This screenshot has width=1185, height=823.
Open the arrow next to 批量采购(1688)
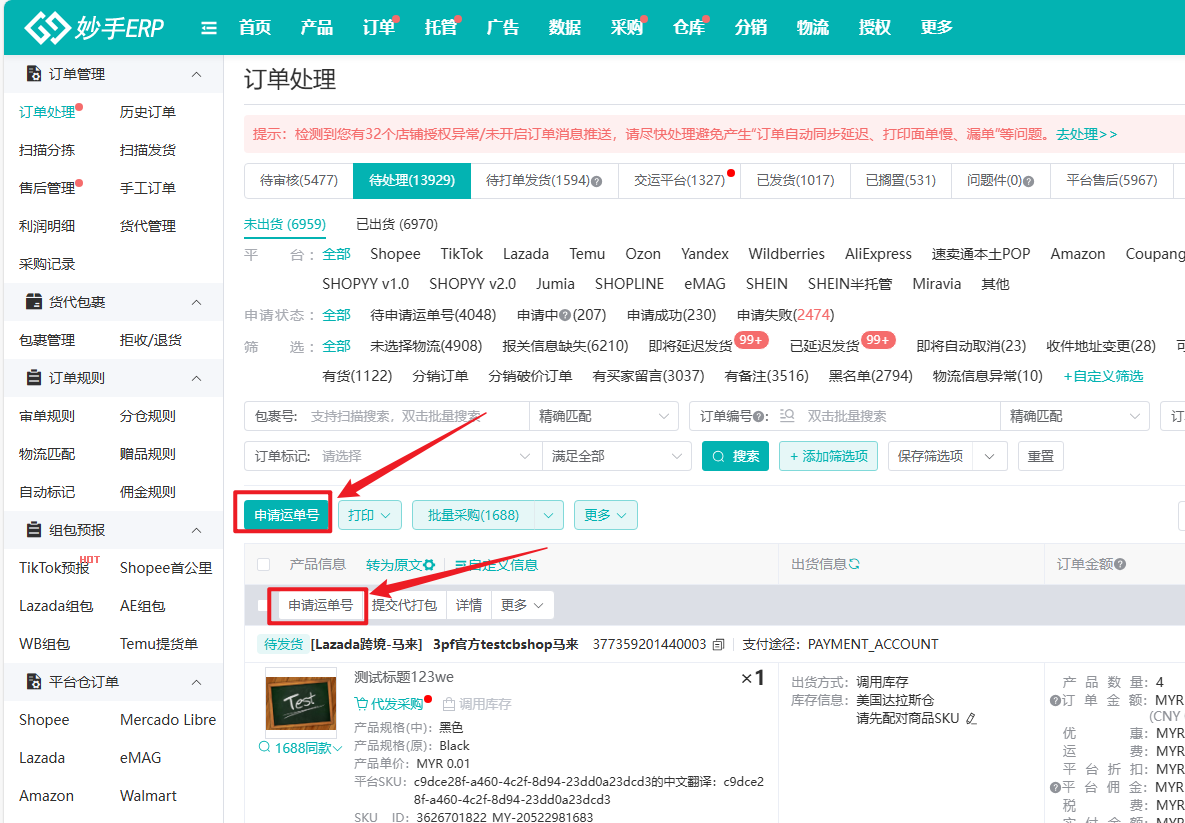coord(549,515)
